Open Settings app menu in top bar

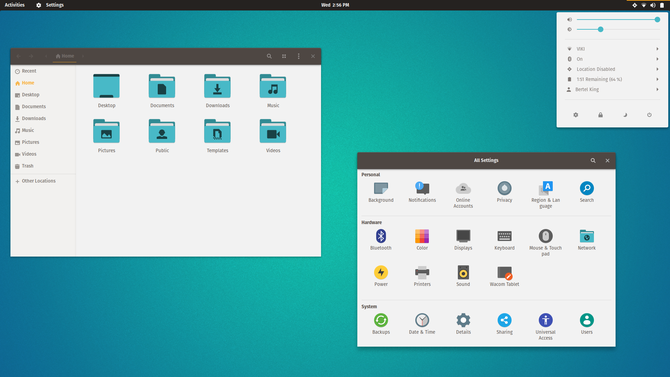(50, 5)
